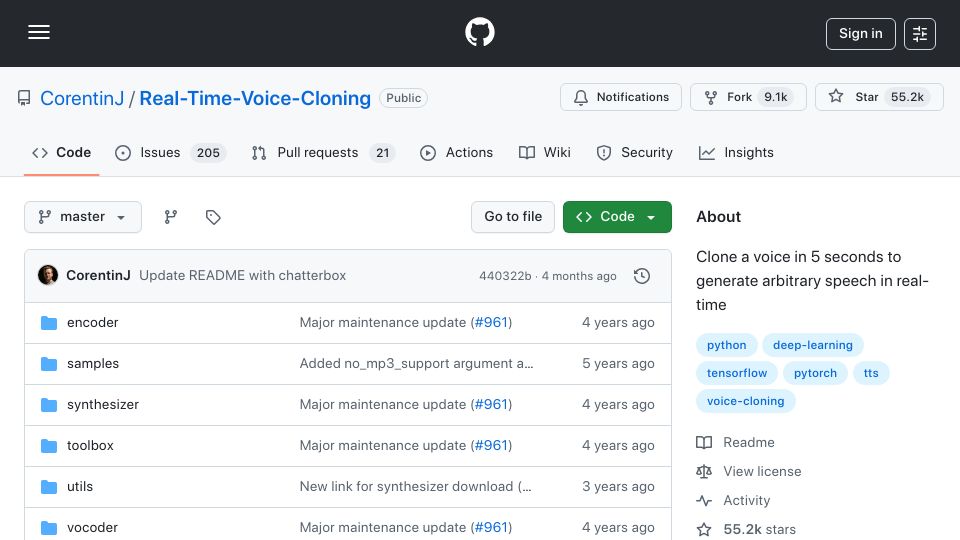Open the samples folder
960x540 pixels.
click(93, 364)
